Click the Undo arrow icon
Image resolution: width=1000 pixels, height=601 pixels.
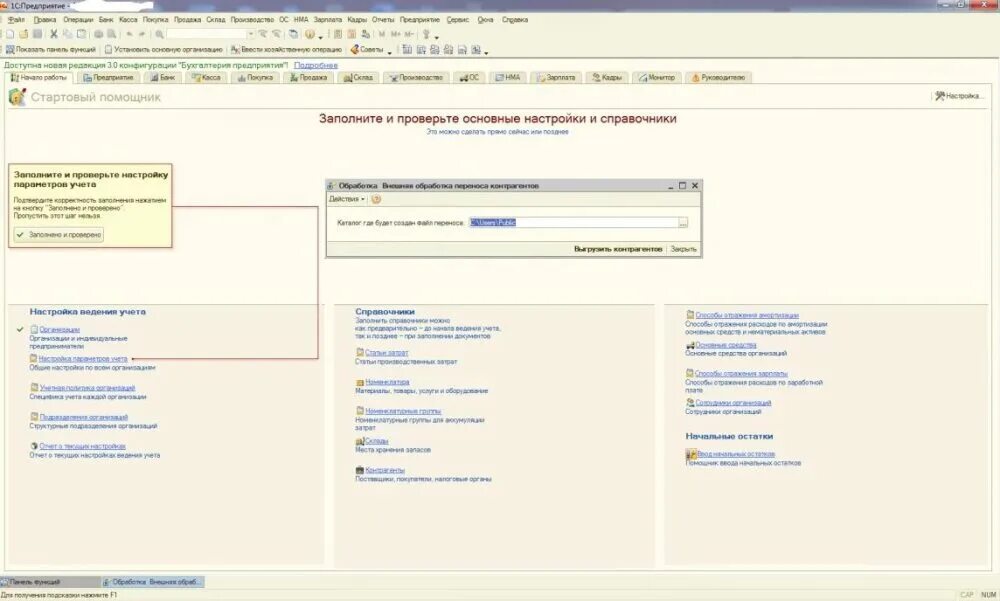[129, 34]
